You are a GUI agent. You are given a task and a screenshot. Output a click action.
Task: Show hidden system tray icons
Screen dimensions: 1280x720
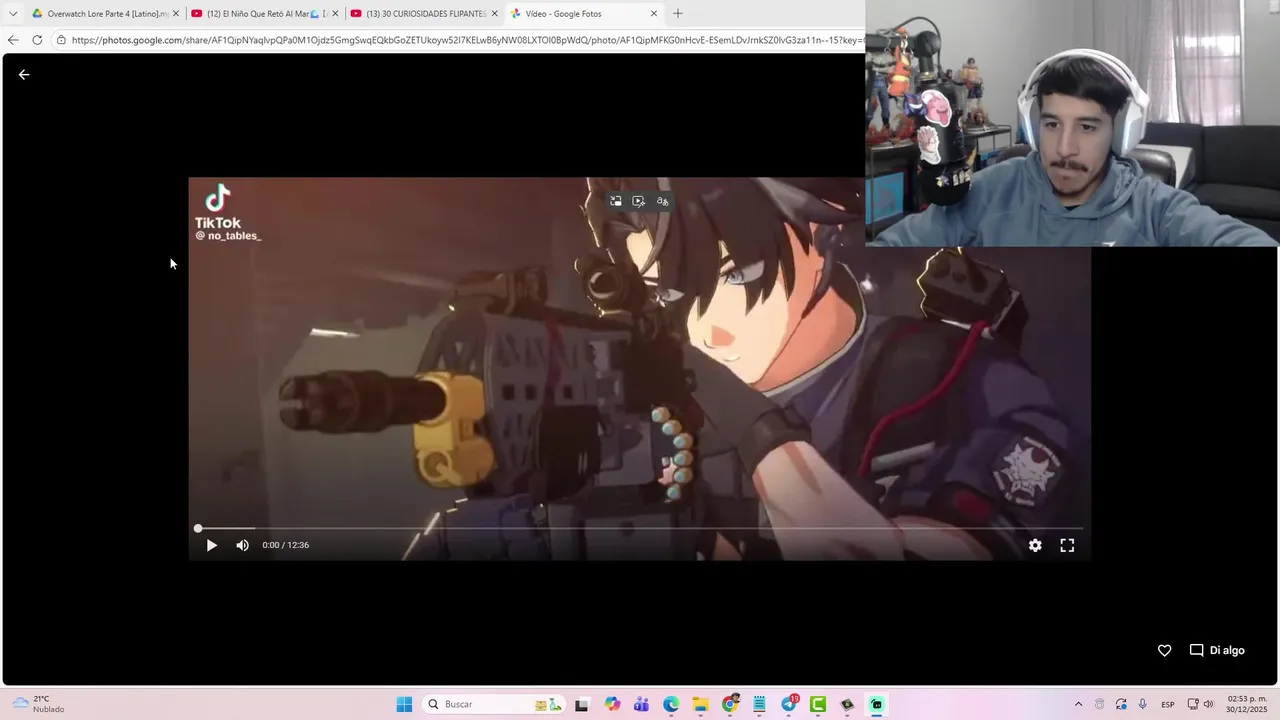tap(1078, 704)
